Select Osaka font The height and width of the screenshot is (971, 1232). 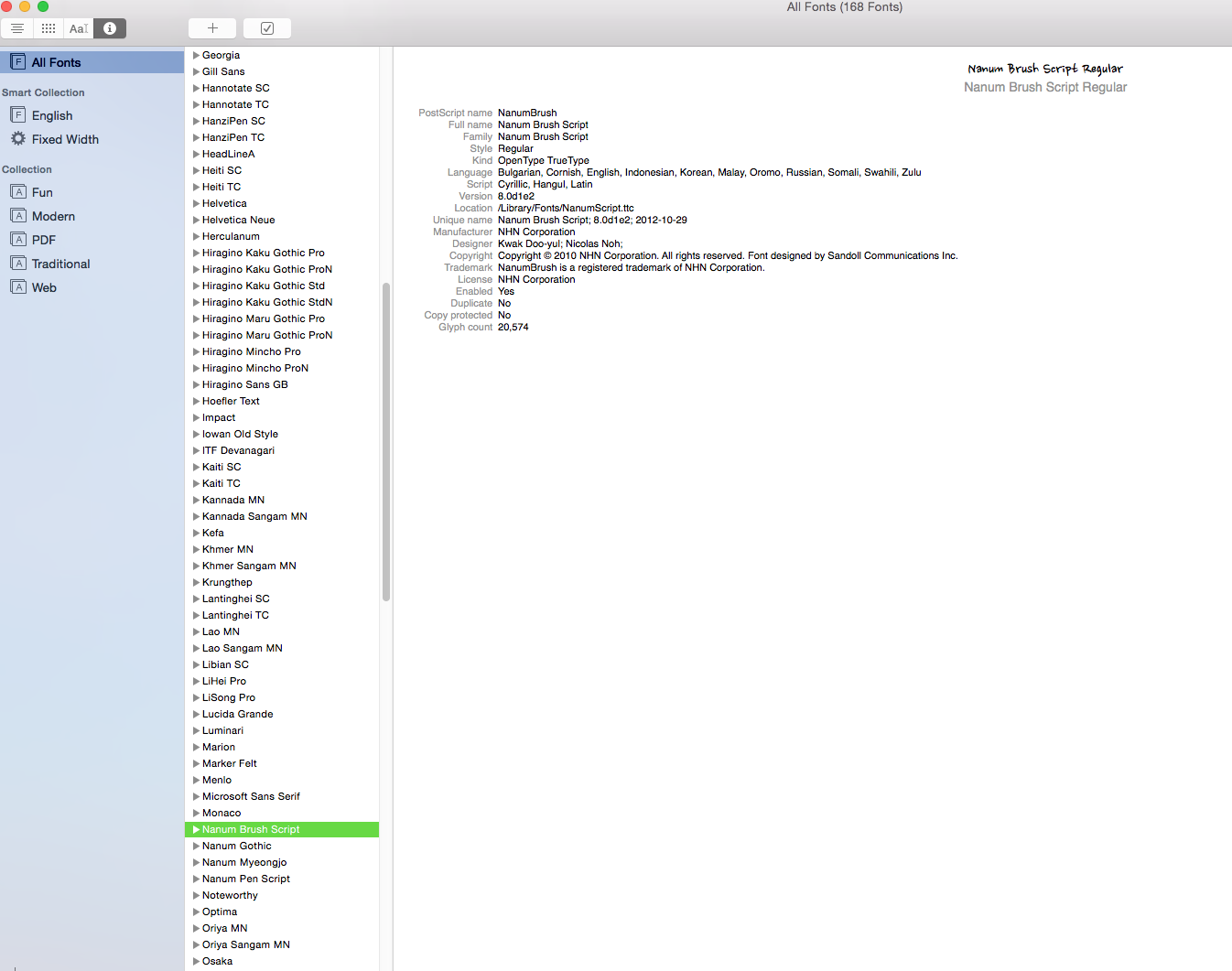tap(217, 961)
